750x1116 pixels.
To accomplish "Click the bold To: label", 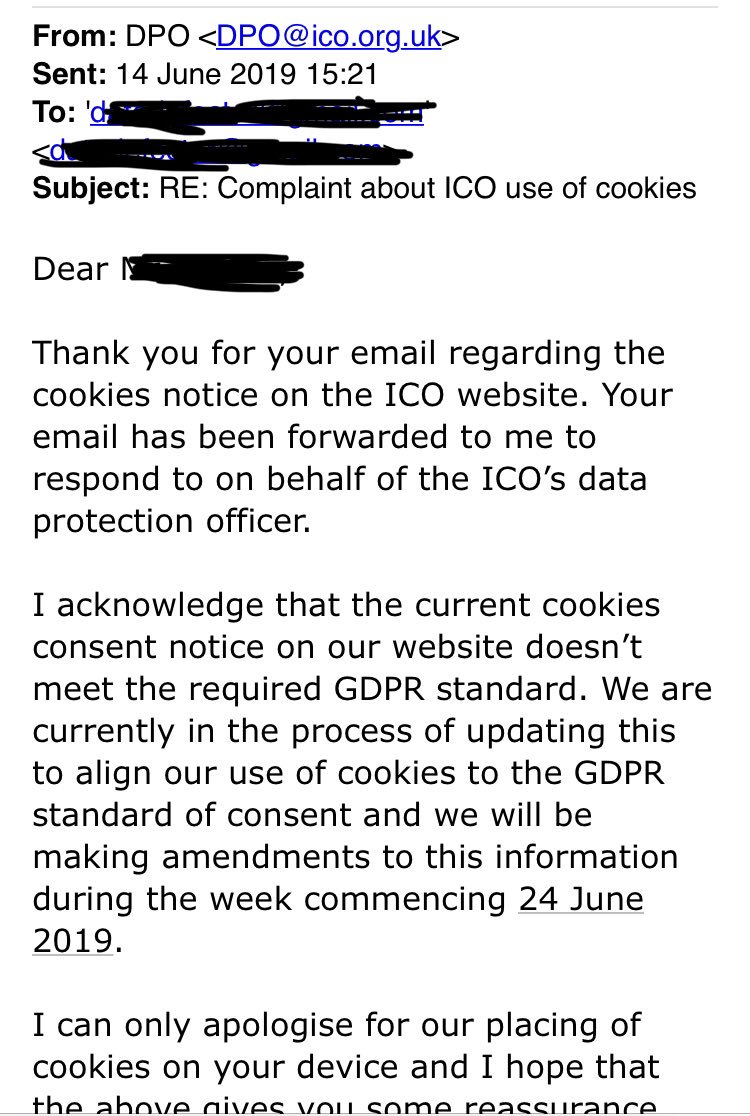I will 54,112.
